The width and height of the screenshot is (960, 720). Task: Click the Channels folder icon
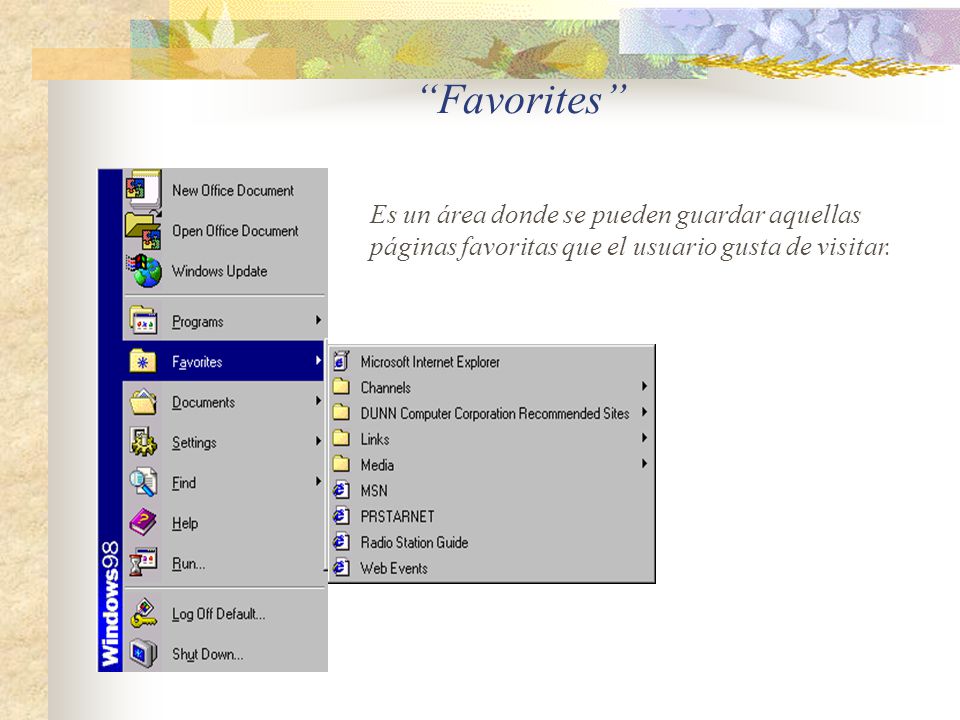click(x=342, y=387)
